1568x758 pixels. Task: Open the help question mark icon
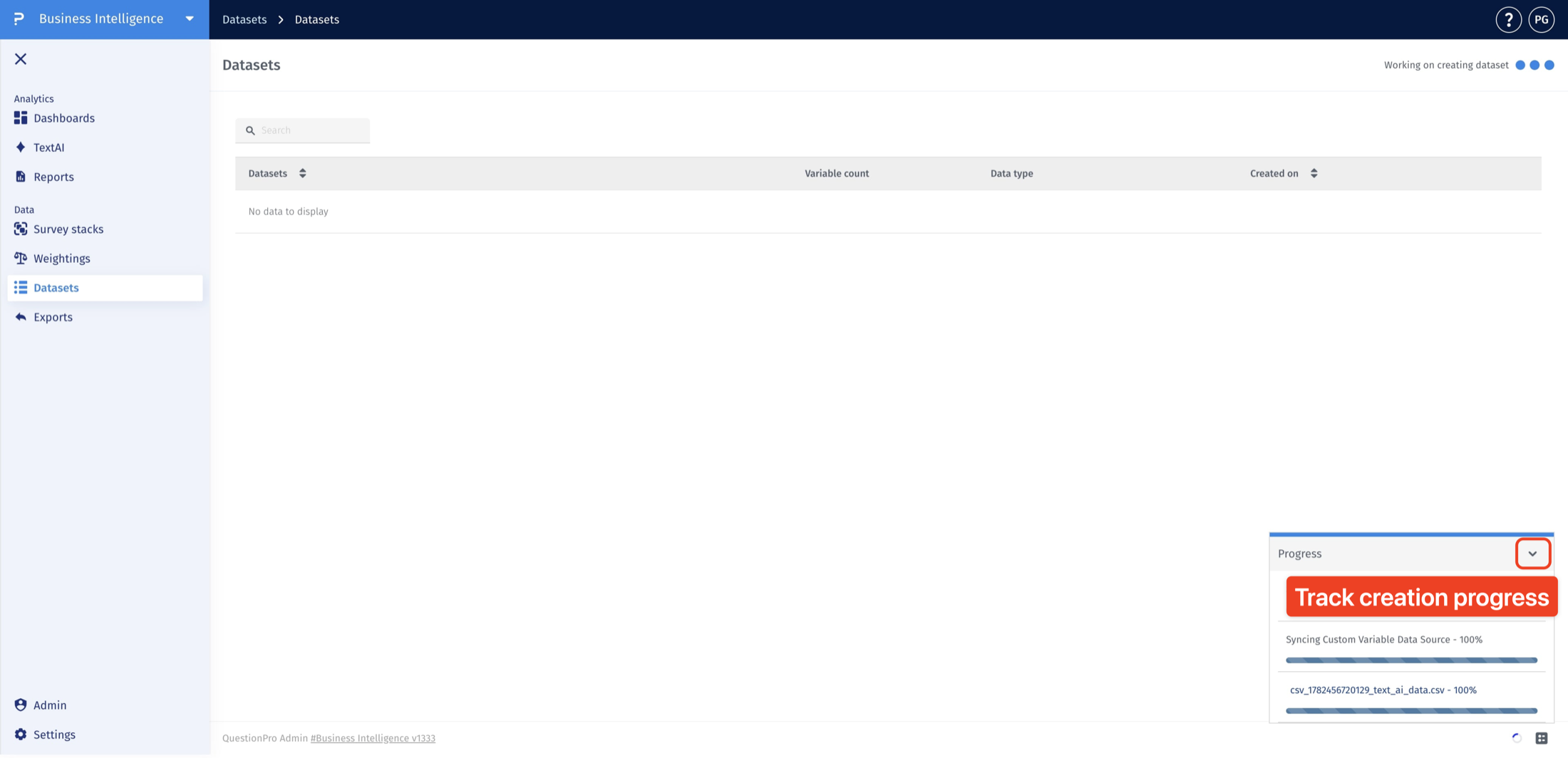[1508, 19]
